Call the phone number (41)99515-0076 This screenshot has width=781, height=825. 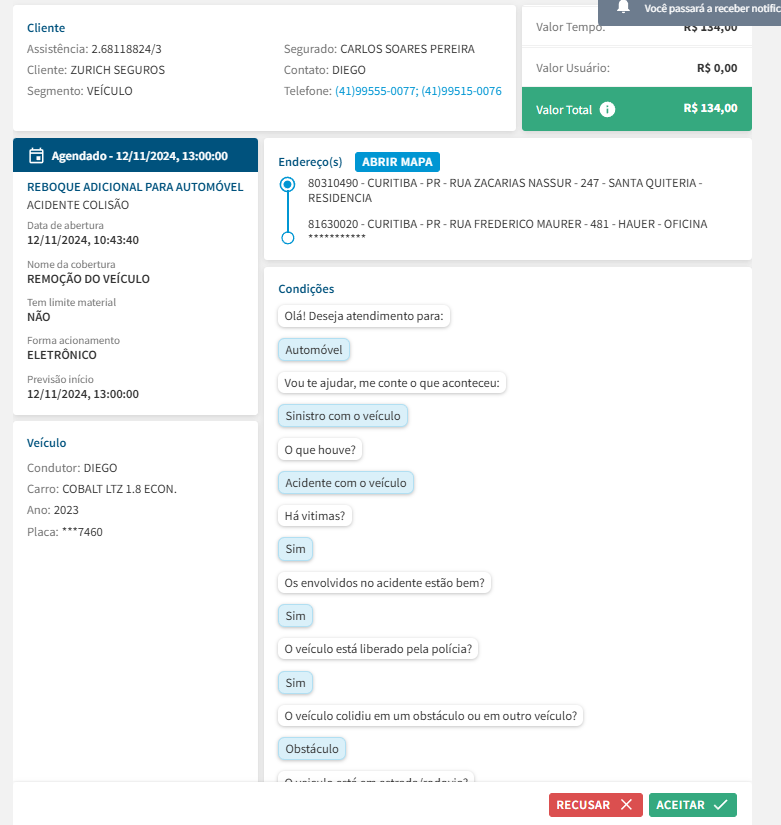click(x=461, y=91)
